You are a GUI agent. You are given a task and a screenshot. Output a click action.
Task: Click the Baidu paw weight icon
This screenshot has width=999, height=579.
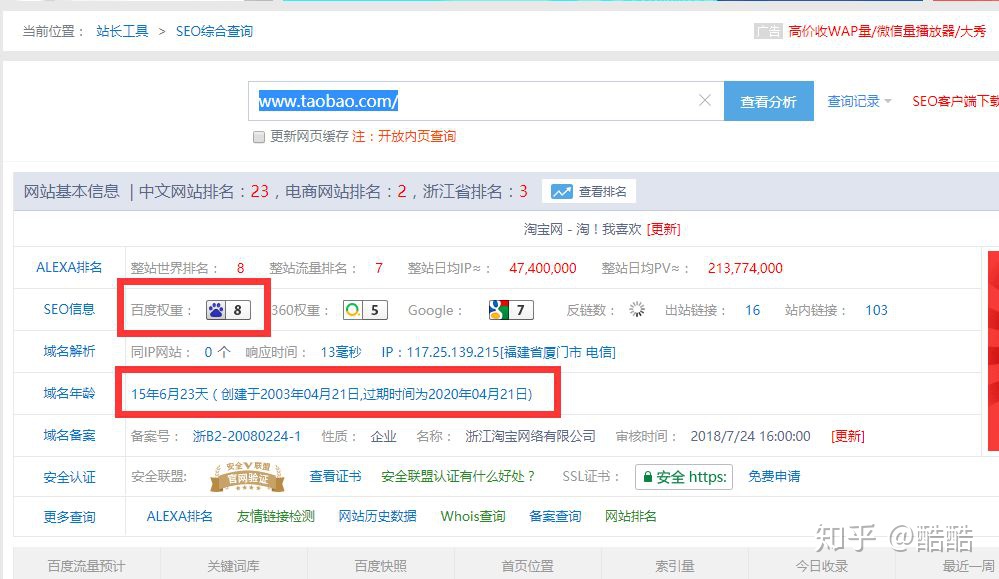(228, 310)
